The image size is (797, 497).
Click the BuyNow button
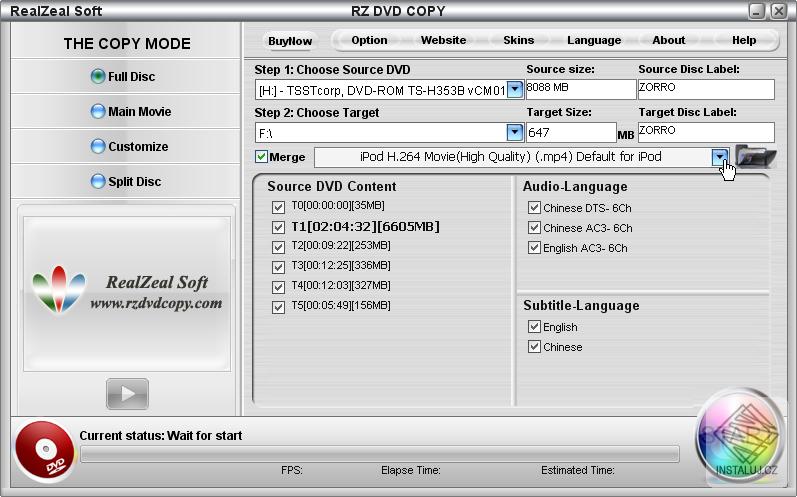click(x=290, y=41)
